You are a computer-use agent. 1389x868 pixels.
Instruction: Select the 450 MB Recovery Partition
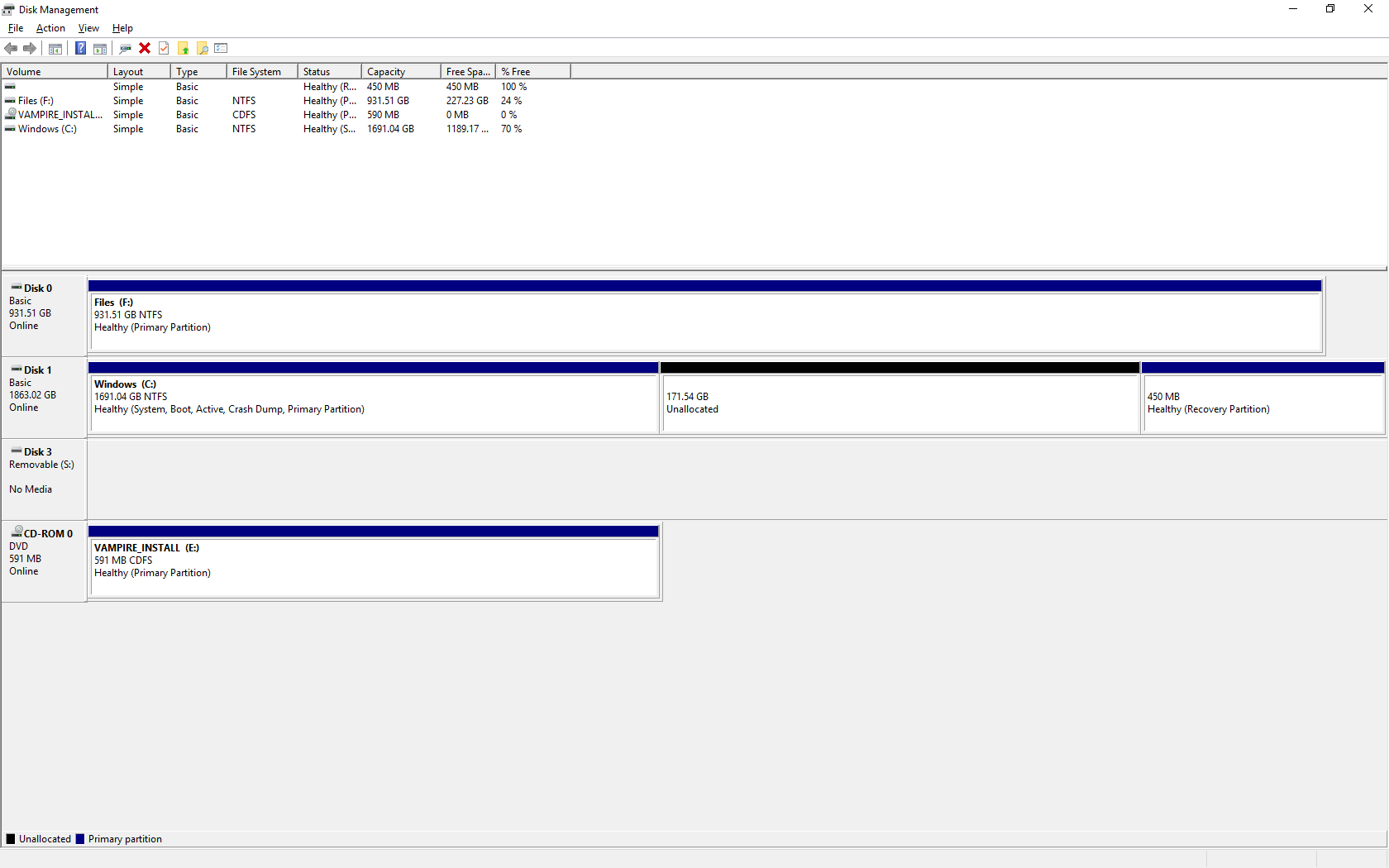point(1263,398)
